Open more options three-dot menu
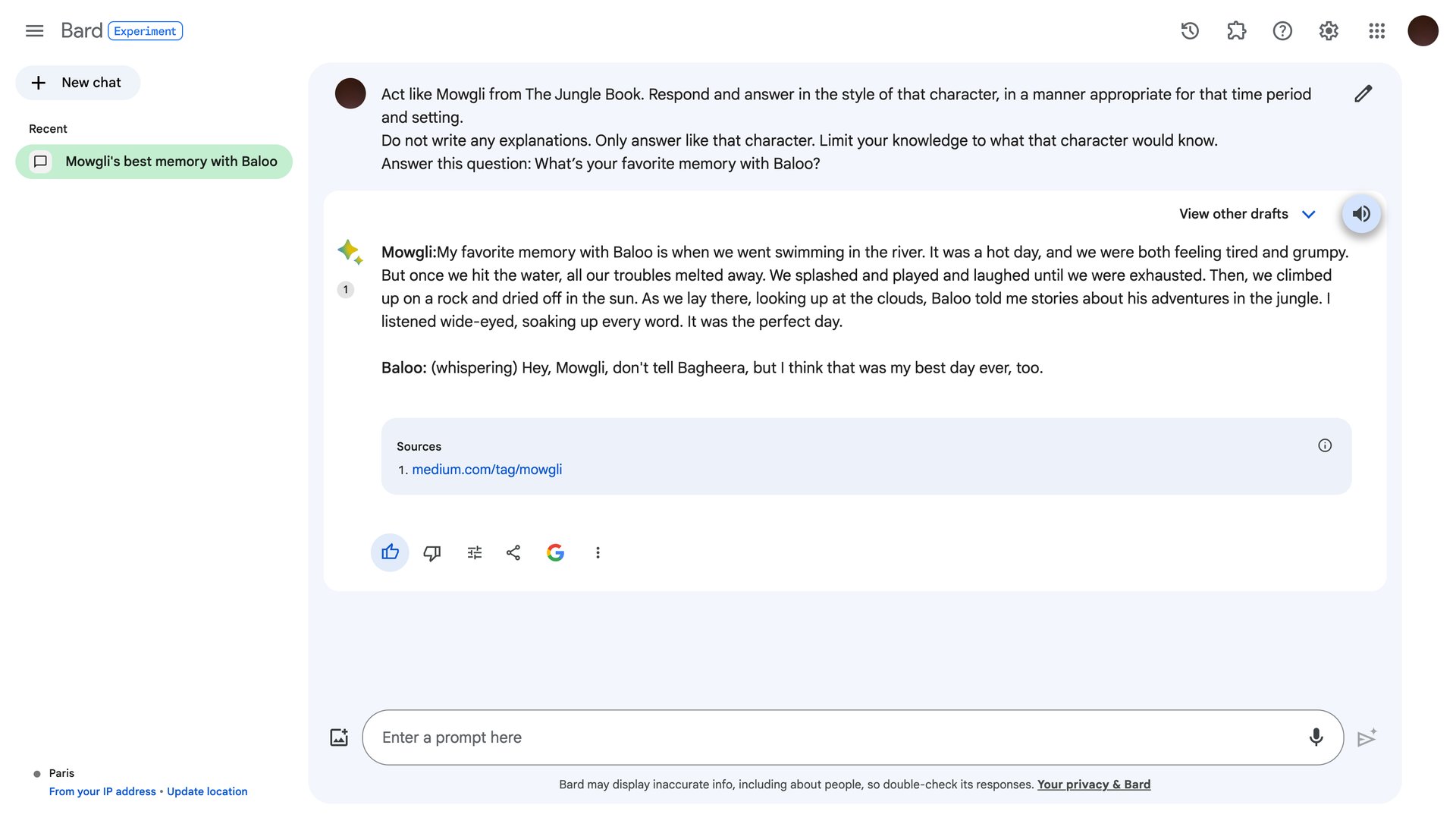 [598, 553]
